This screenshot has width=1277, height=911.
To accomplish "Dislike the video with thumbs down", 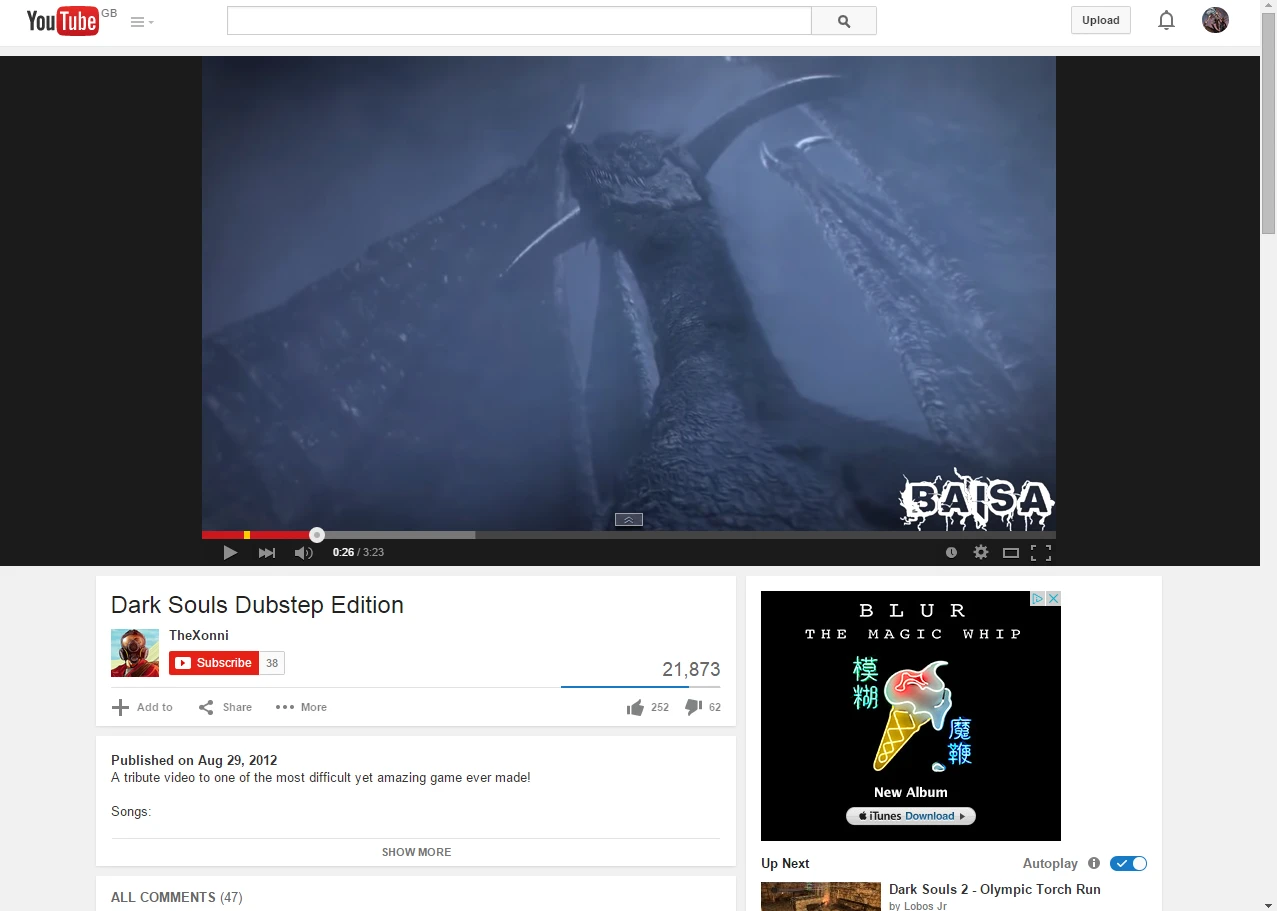I will (x=702, y=707).
